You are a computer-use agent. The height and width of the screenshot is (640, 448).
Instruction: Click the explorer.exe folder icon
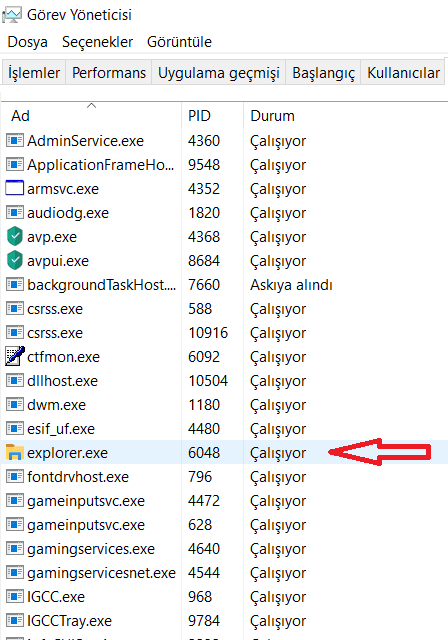[15, 452]
